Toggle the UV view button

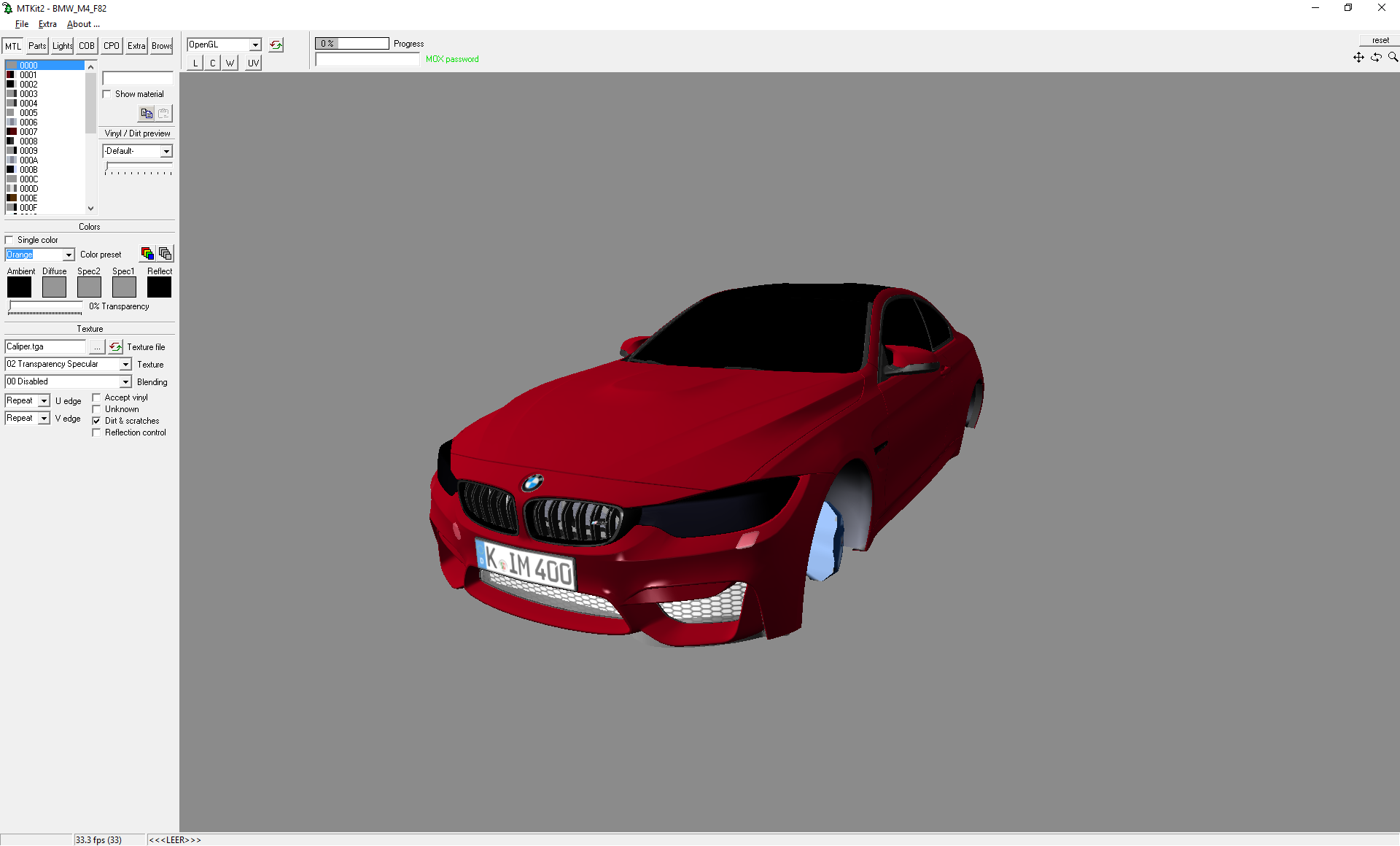(x=253, y=63)
